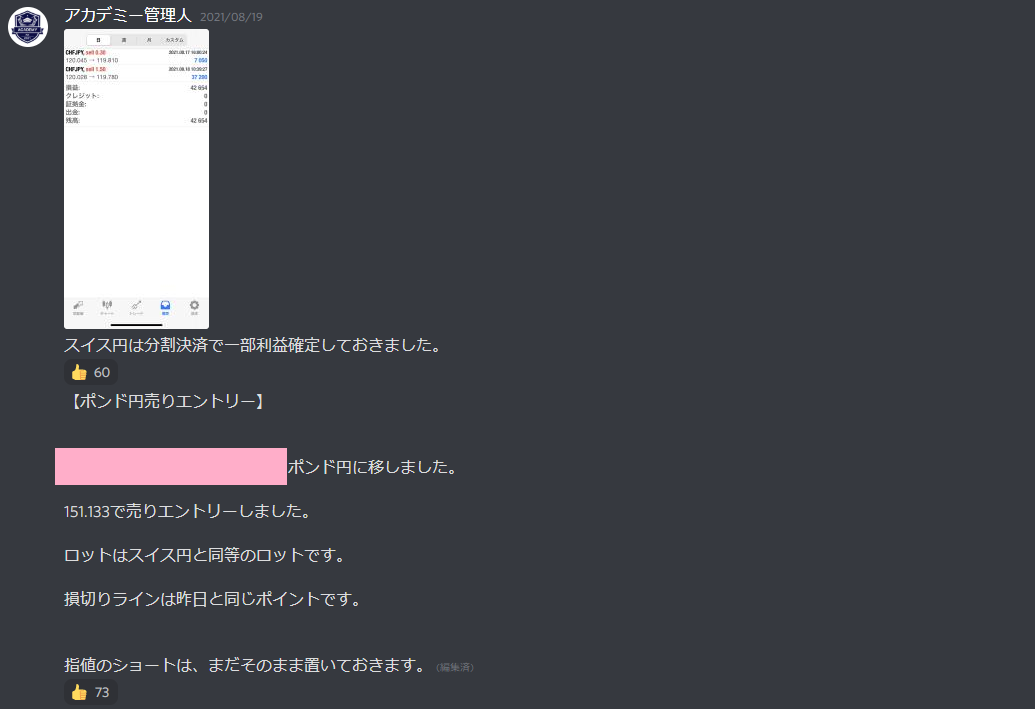This screenshot has height=709, width=1035.
Task: Toggle the thumbs-up reaction showing 60
Action: tap(91, 372)
